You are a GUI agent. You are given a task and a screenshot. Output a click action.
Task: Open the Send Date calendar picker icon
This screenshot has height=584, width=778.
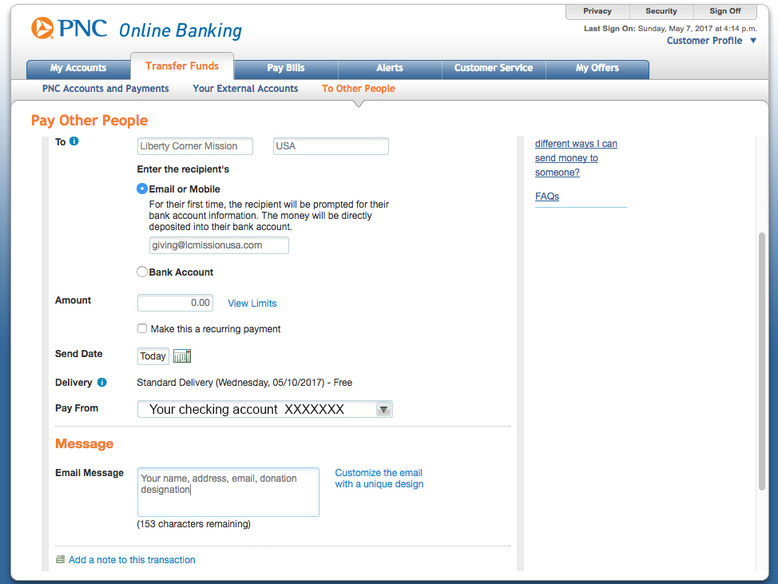182,356
